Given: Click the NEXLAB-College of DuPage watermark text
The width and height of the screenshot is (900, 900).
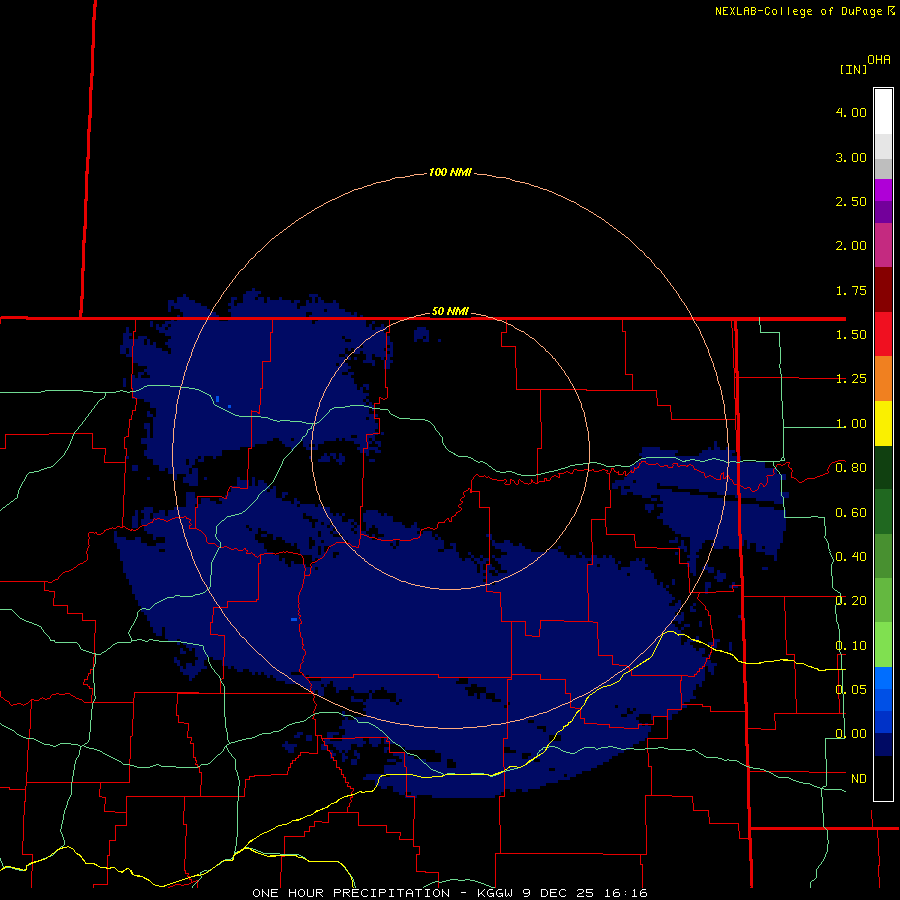Looking at the screenshot, I should [798, 11].
